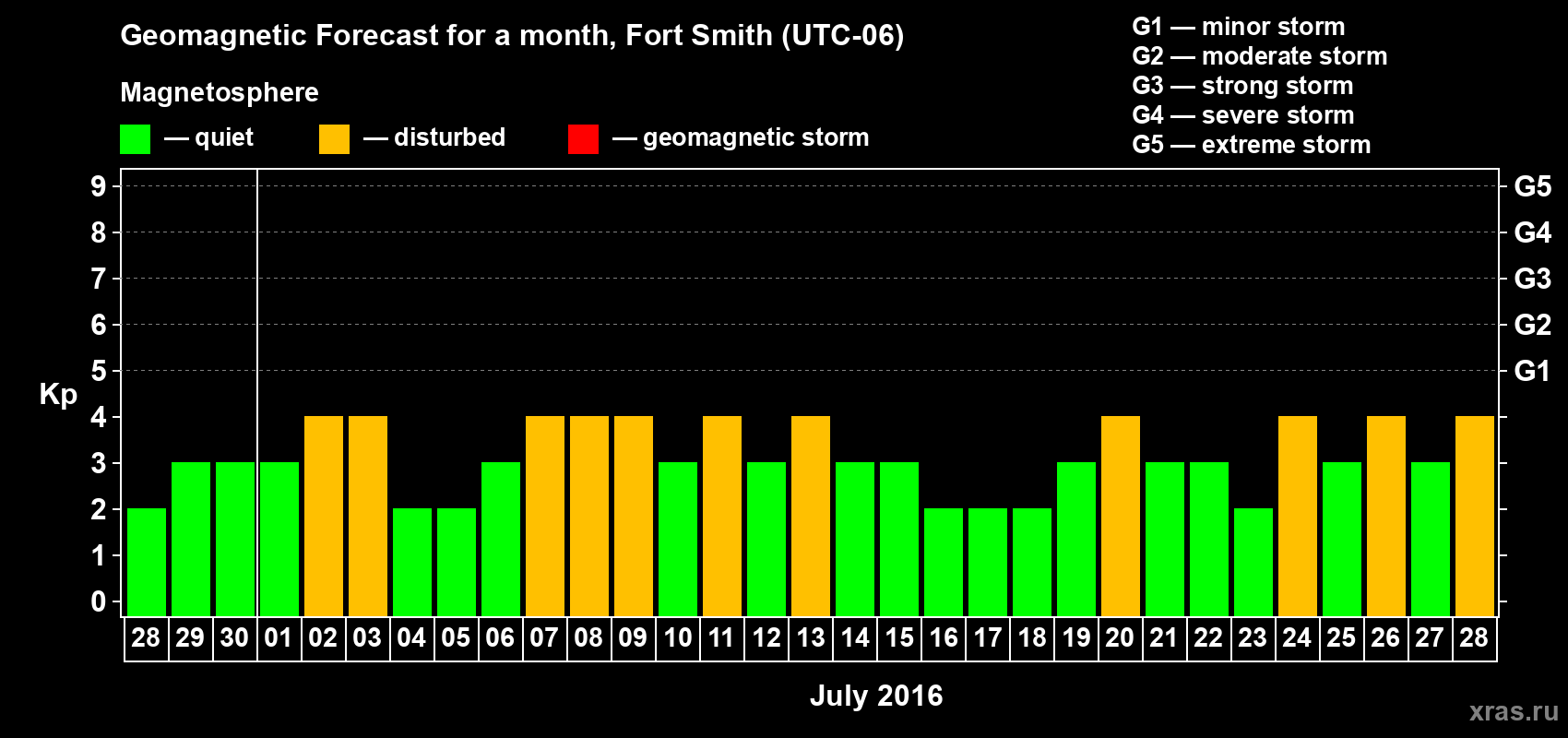Click the G1 label on right axis
Screen dimensions: 1568x738
point(1532,371)
